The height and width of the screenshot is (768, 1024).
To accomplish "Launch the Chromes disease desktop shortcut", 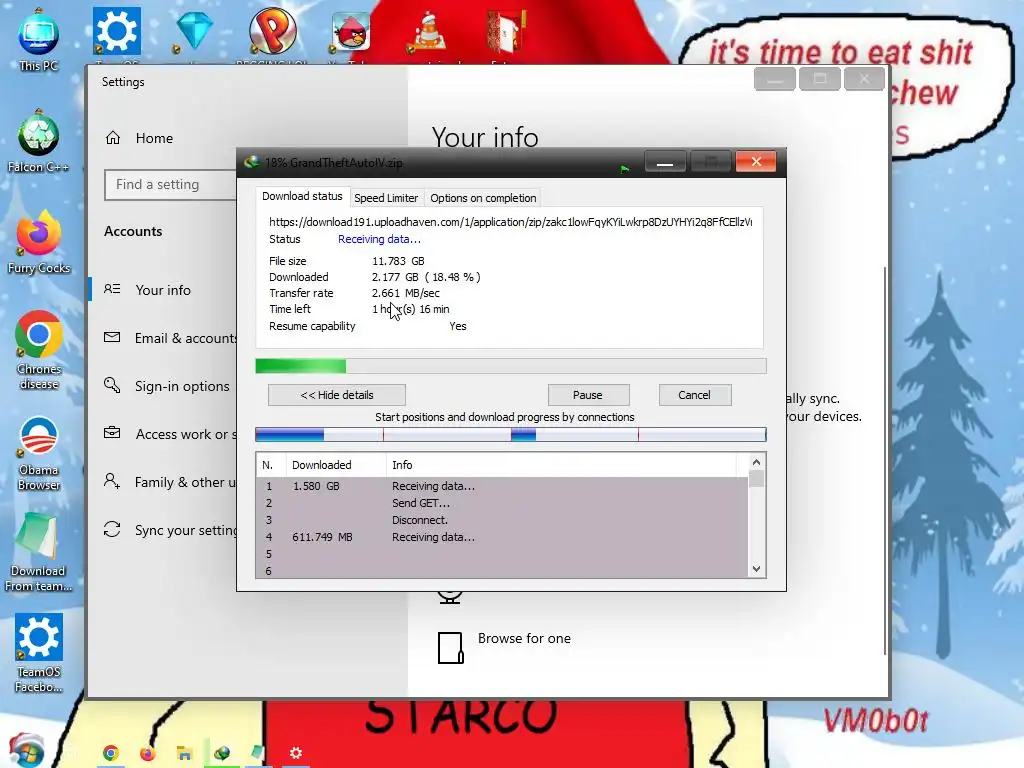I will [x=39, y=351].
